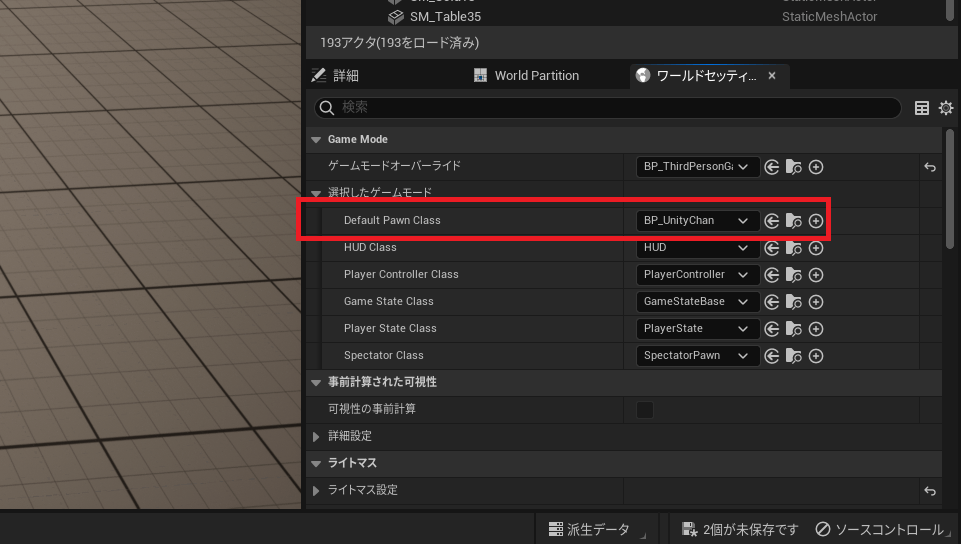Reset ライトマス設定 to default value

point(930,490)
